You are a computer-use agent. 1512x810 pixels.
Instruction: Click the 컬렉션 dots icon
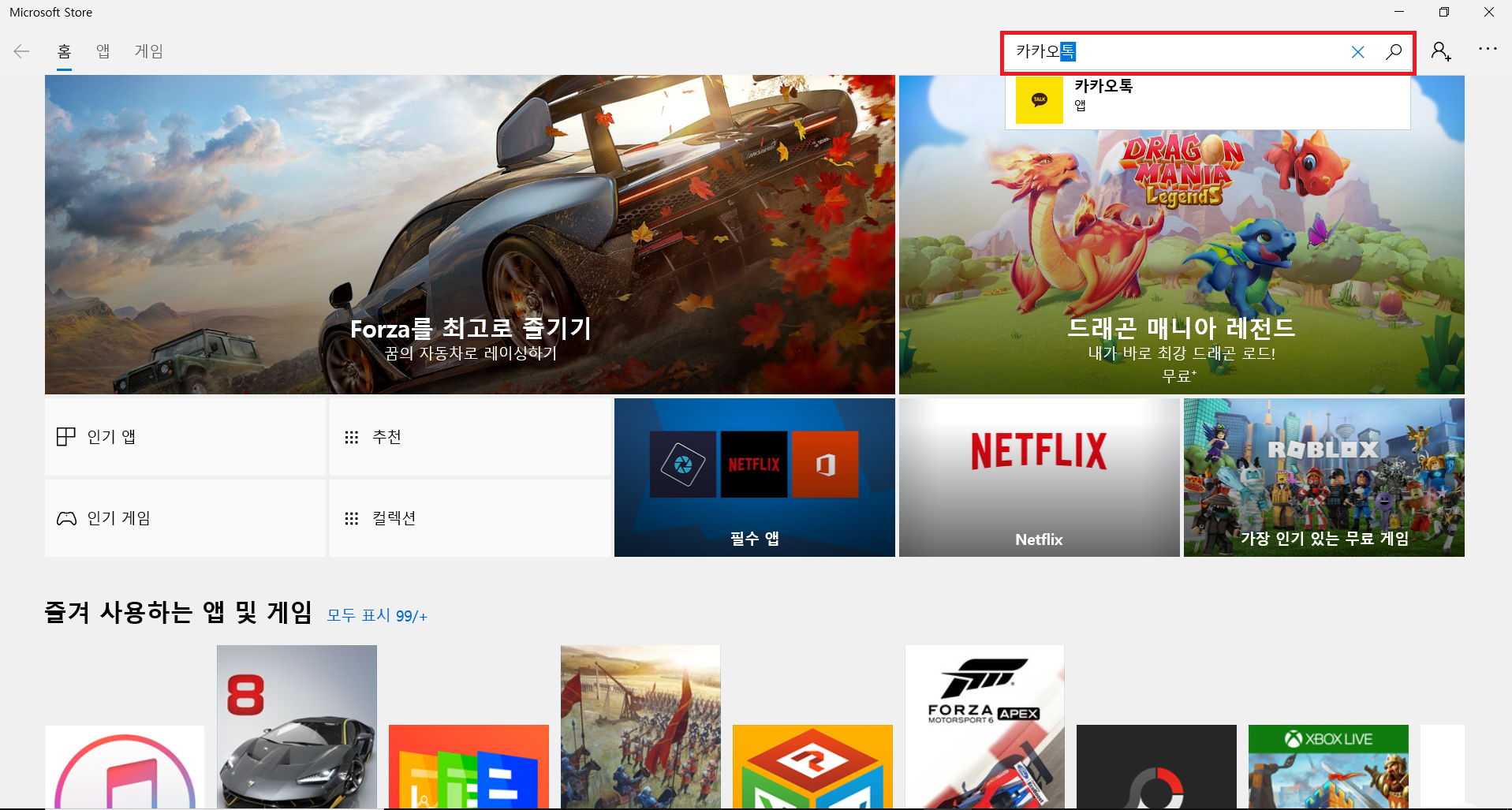point(352,518)
